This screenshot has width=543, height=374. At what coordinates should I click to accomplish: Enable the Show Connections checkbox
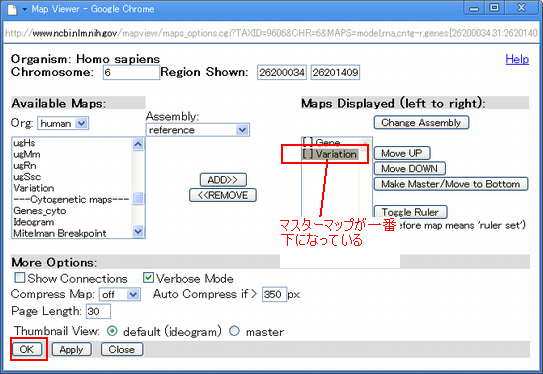pyautogui.click(x=20, y=277)
